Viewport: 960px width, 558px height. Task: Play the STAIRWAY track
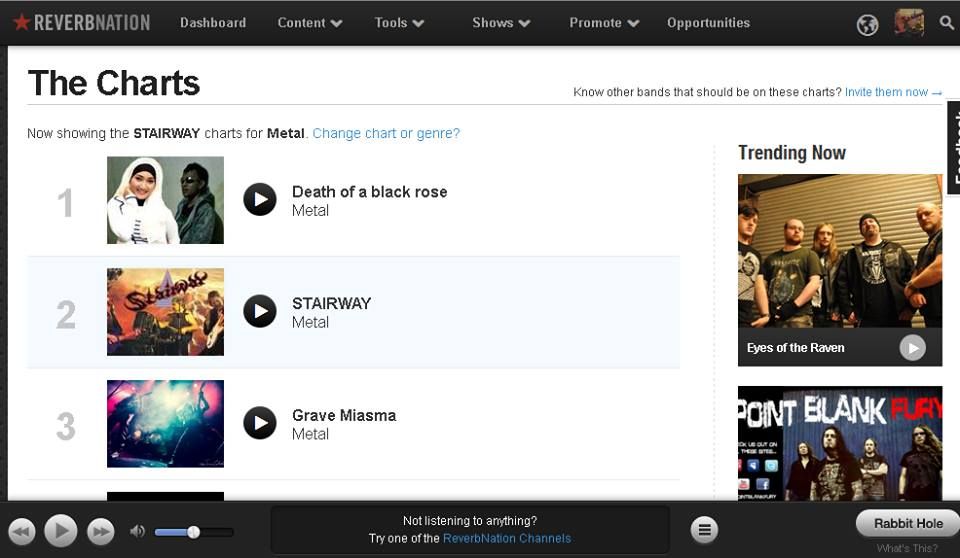tap(260, 311)
